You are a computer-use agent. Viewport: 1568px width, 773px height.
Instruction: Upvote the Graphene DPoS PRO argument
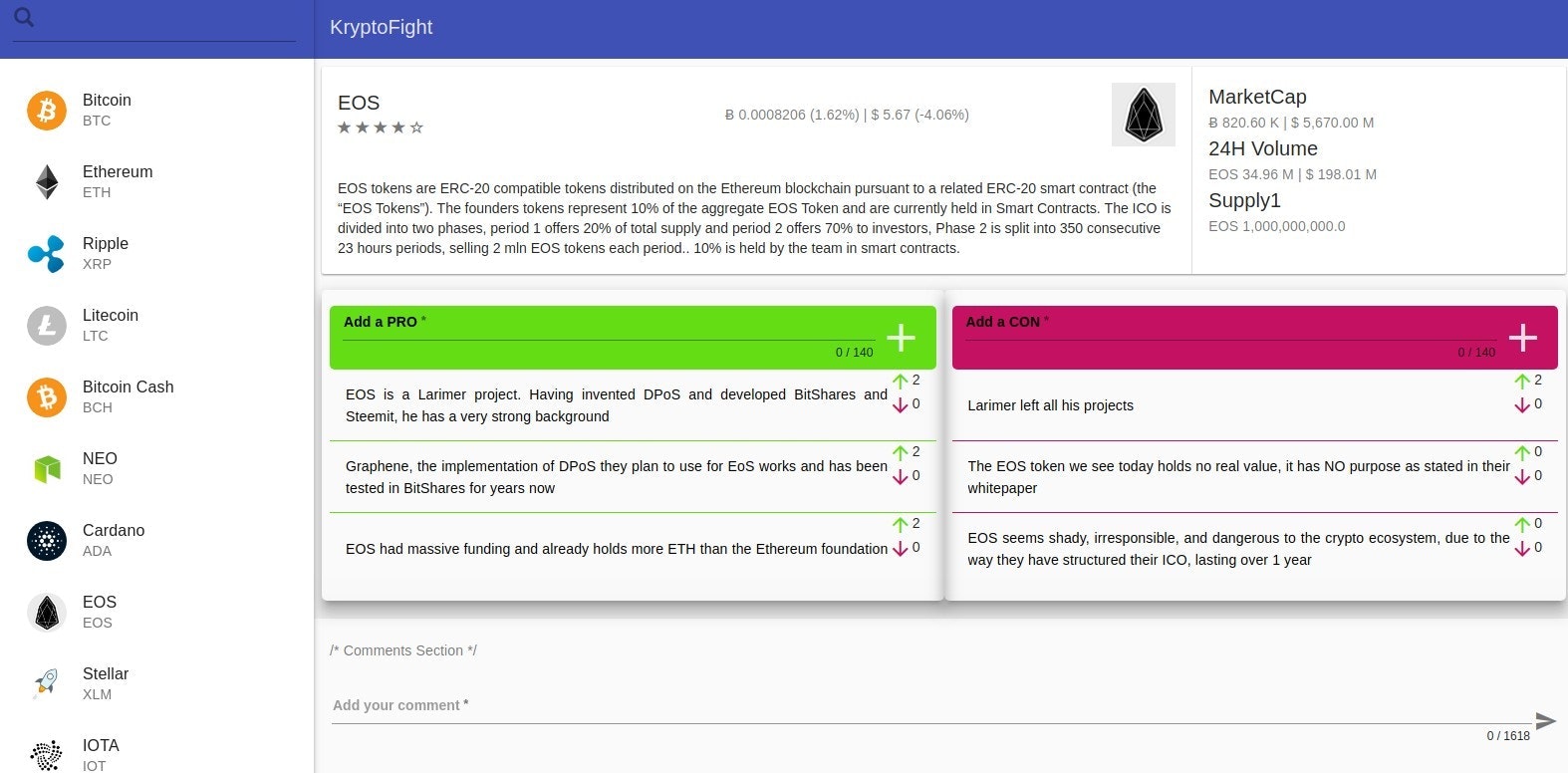tap(901, 452)
